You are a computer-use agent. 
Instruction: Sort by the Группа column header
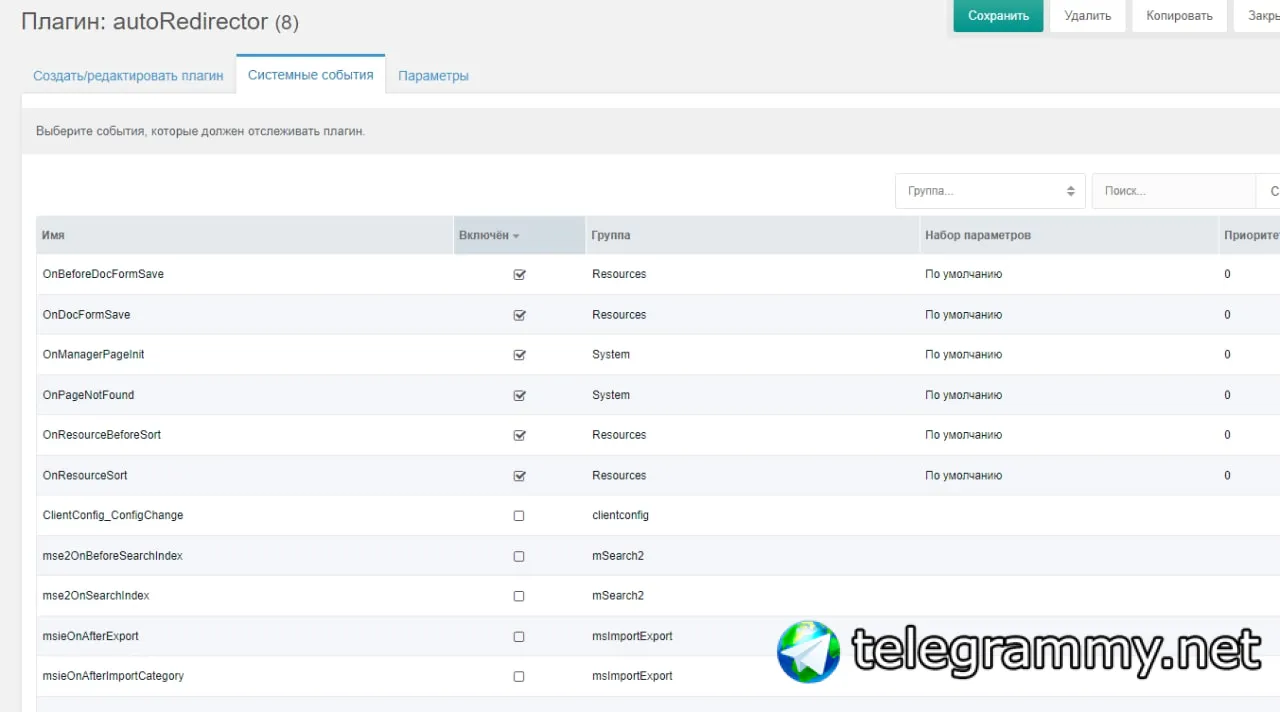[x=751, y=235]
